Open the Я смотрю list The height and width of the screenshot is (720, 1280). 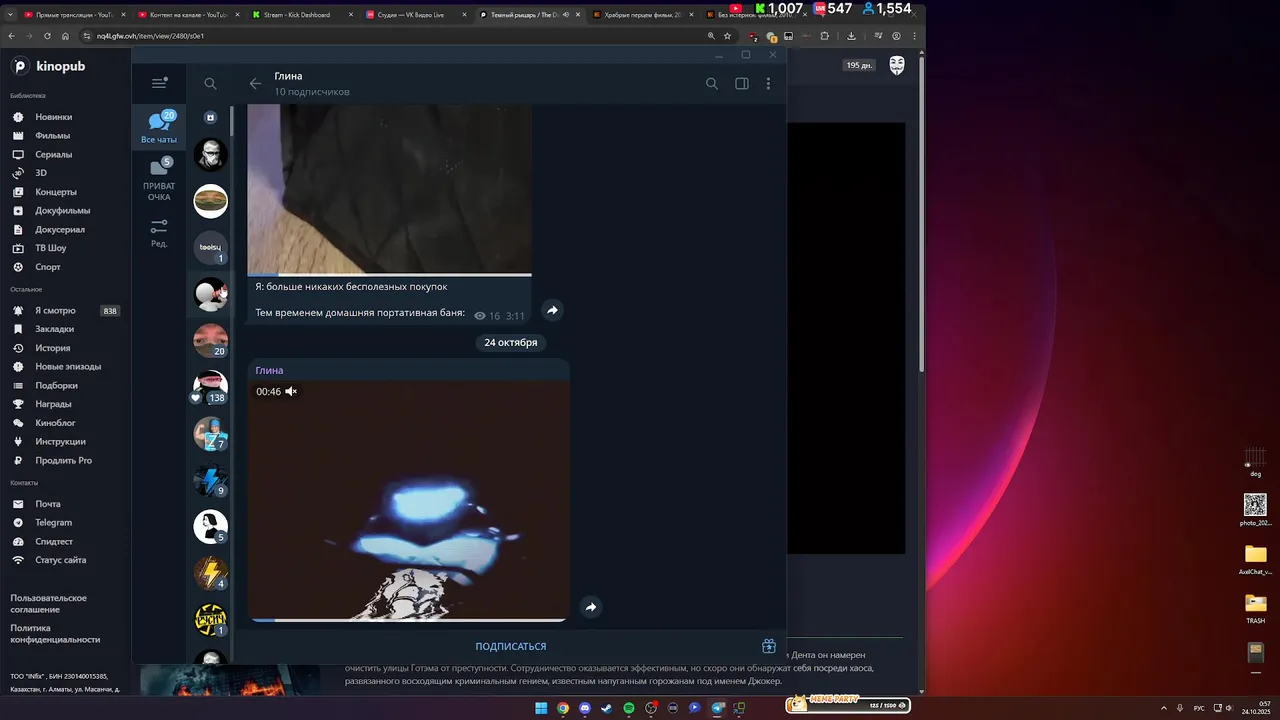pos(55,311)
